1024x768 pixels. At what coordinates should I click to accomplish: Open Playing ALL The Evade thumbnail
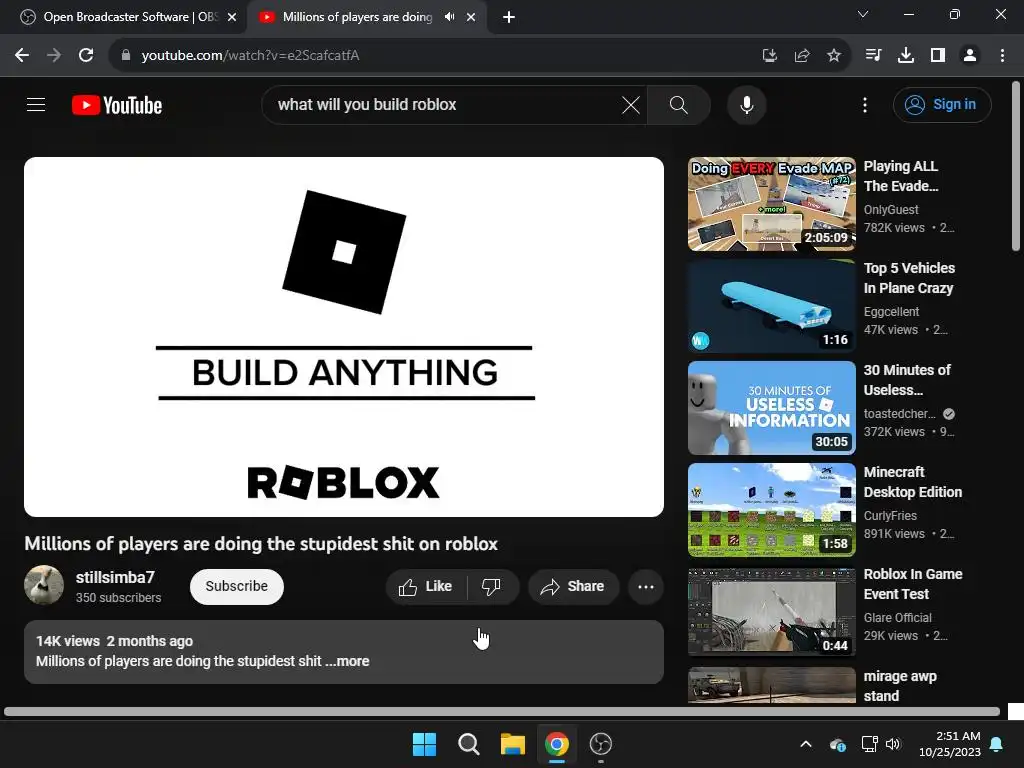click(x=771, y=204)
